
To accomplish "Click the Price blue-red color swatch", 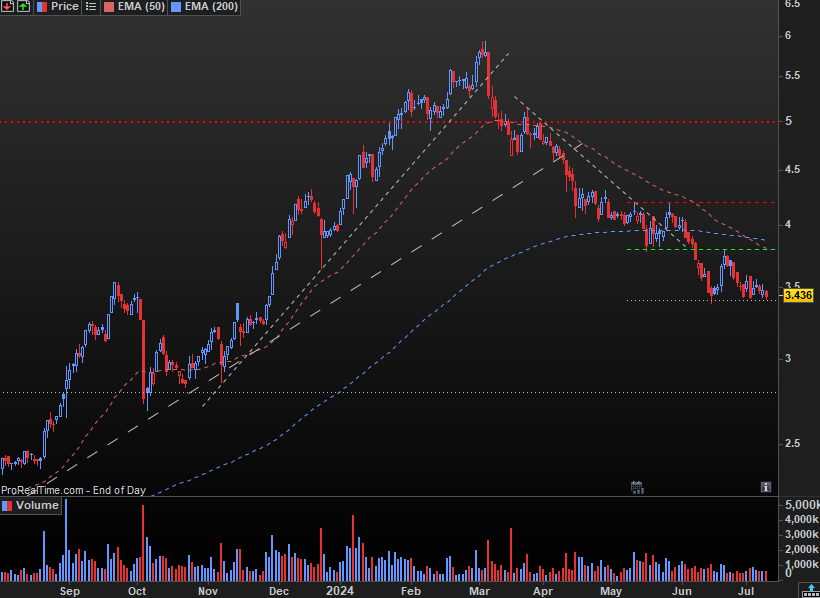I will (x=42, y=7).
